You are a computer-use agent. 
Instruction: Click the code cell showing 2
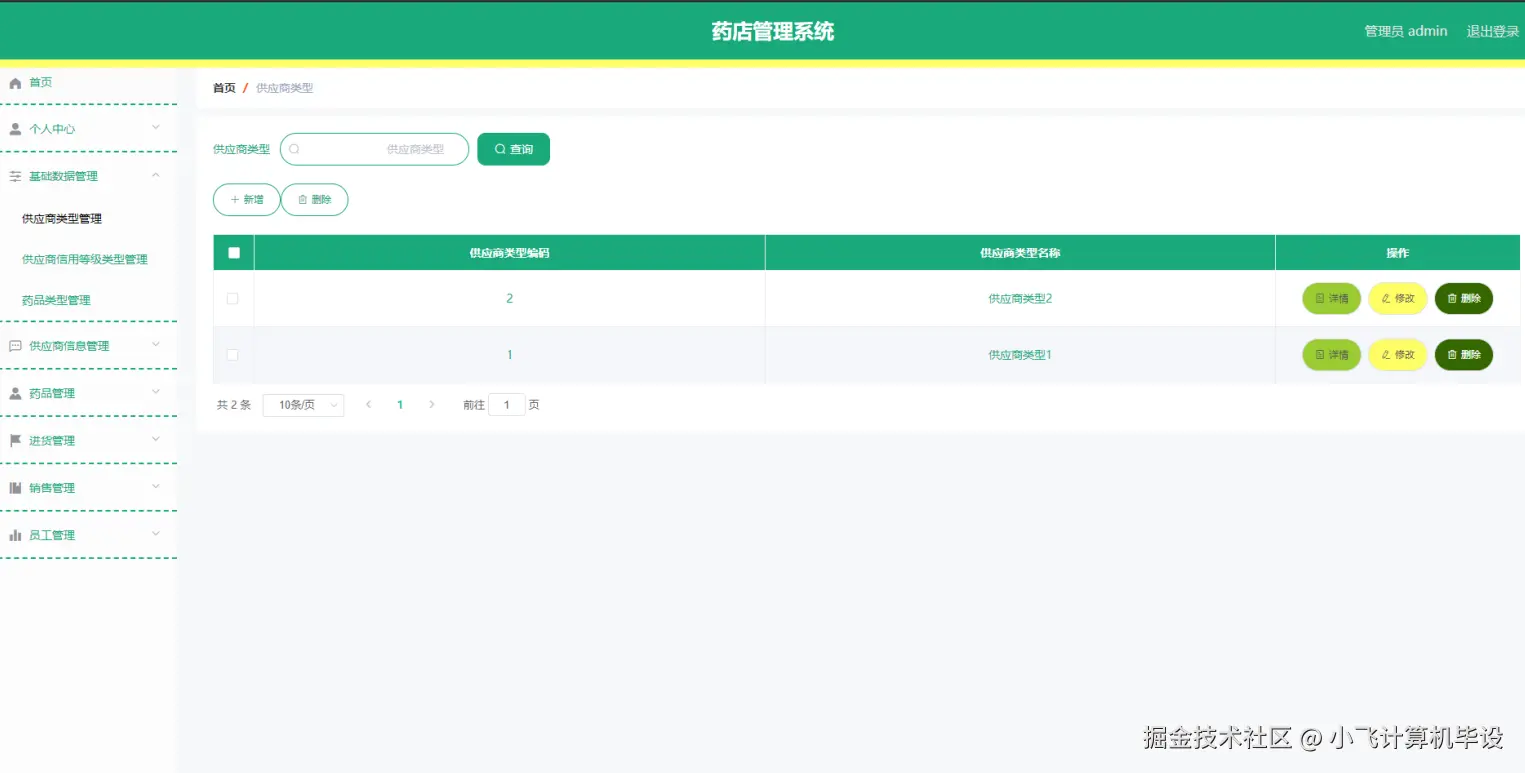tap(509, 299)
